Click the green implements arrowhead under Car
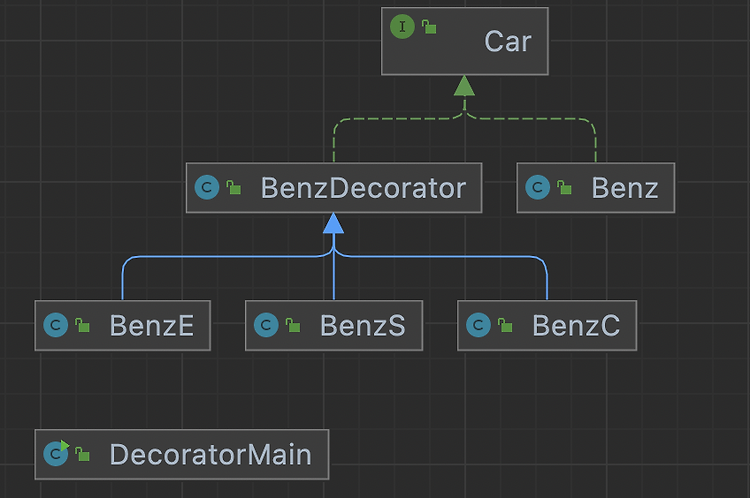The height and width of the screenshot is (498, 750). [x=464, y=86]
